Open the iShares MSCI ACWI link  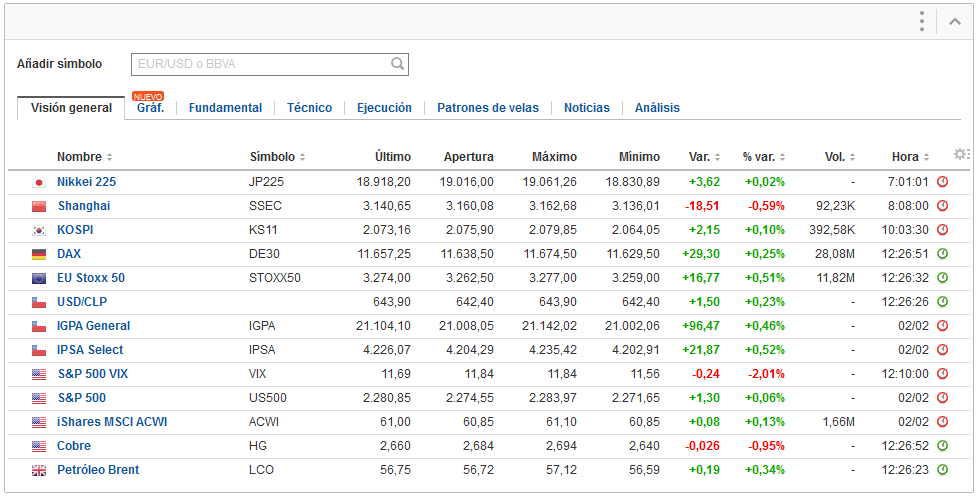coord(112,422)
